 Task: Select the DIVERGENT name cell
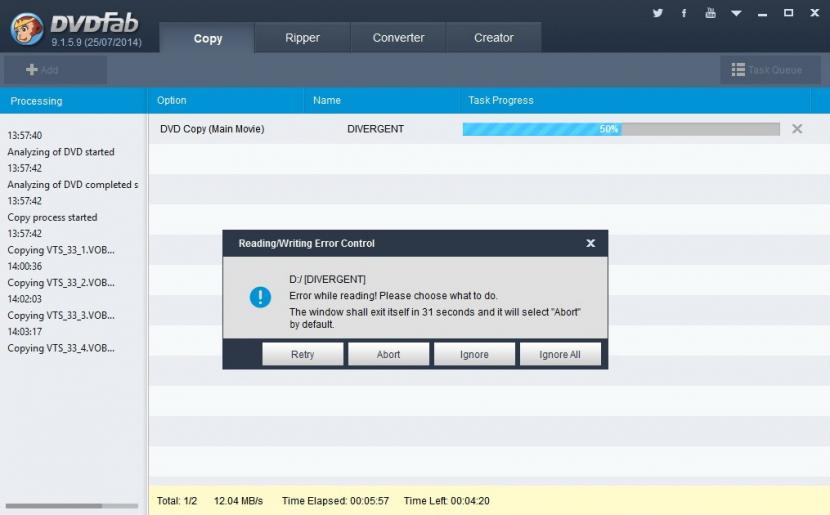[x=375, y=129]
